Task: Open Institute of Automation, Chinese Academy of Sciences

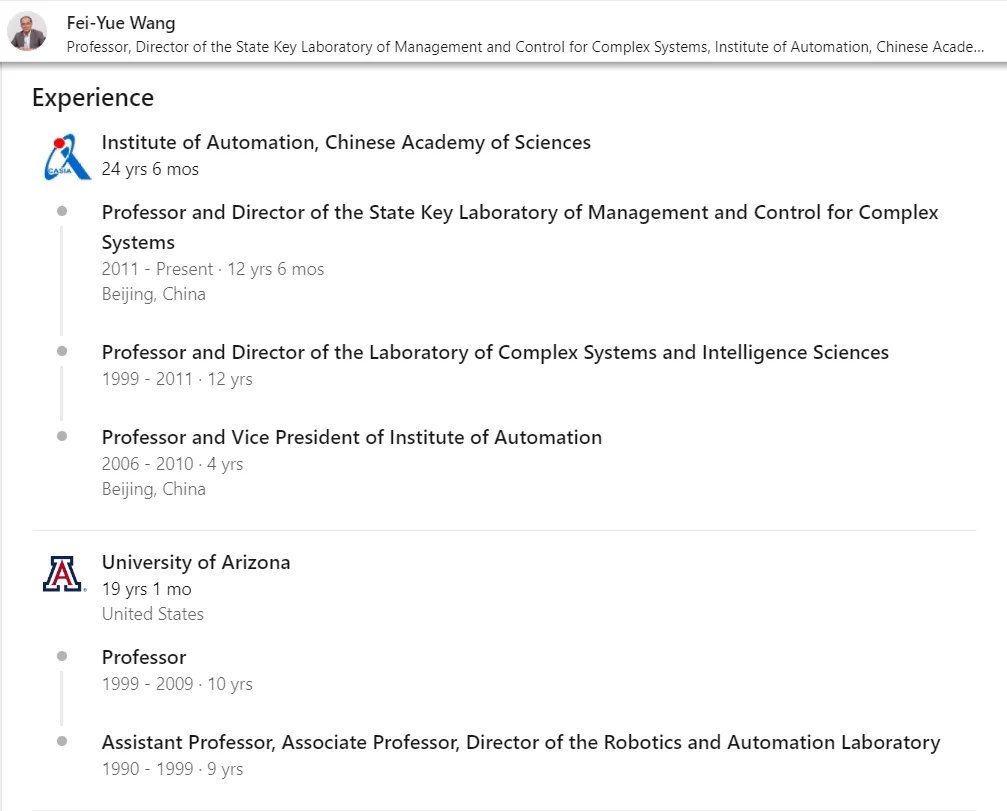Action: [346, 143]
